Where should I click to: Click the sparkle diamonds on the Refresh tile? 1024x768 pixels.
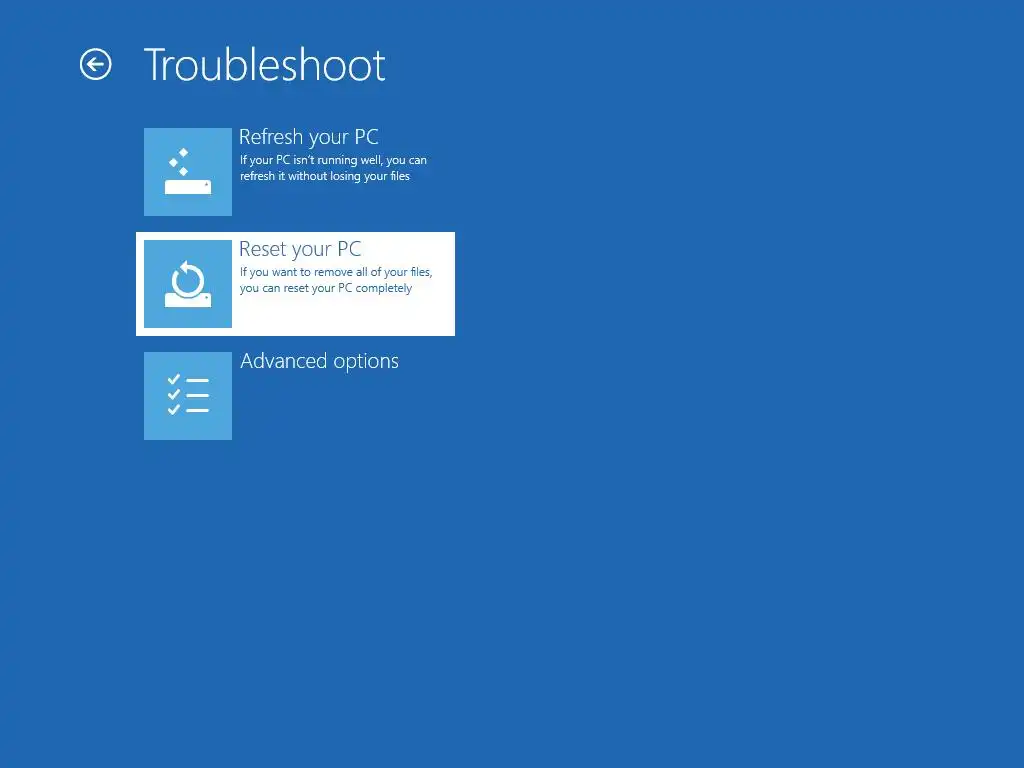tap(180, 162)
